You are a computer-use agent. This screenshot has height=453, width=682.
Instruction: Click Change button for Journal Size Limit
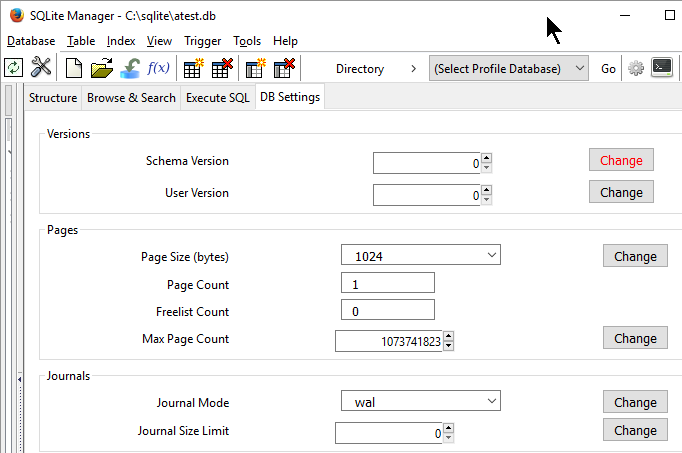(635, 430)
